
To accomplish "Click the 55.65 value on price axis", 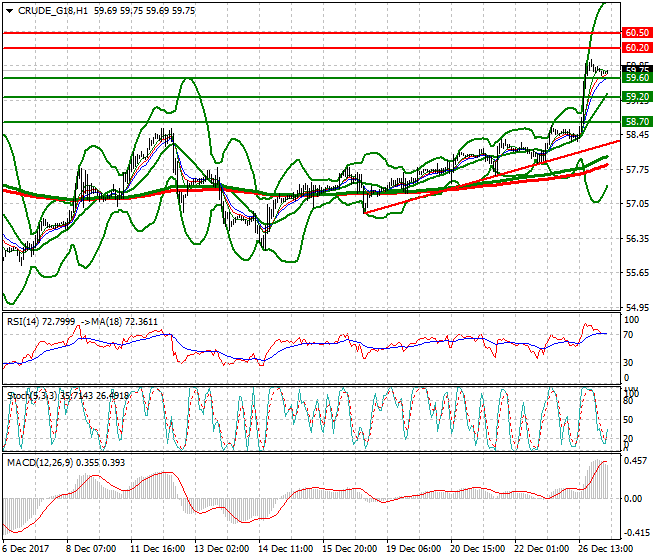I will coord(636,273).
